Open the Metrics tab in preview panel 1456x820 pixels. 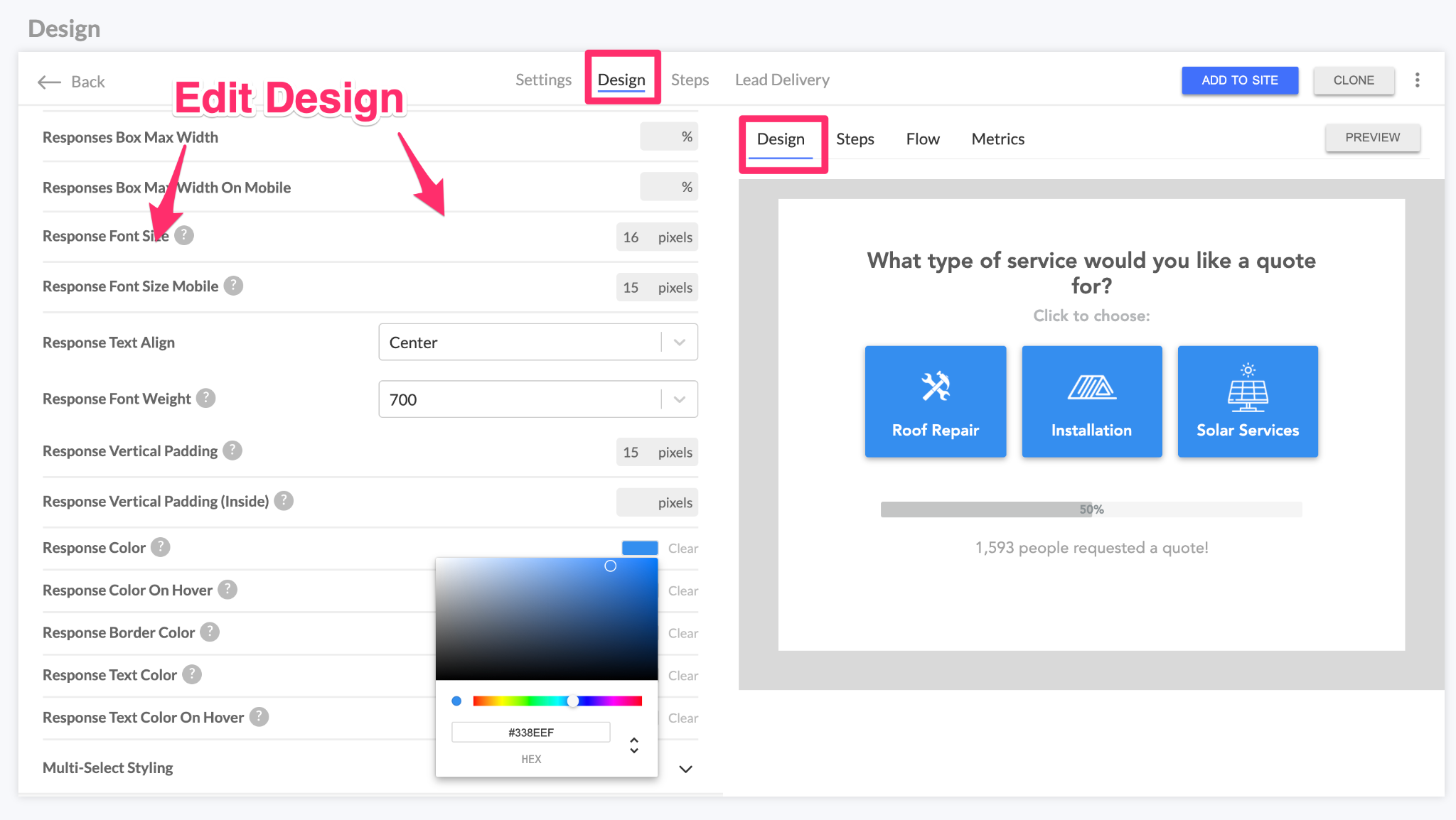point(997,139)
